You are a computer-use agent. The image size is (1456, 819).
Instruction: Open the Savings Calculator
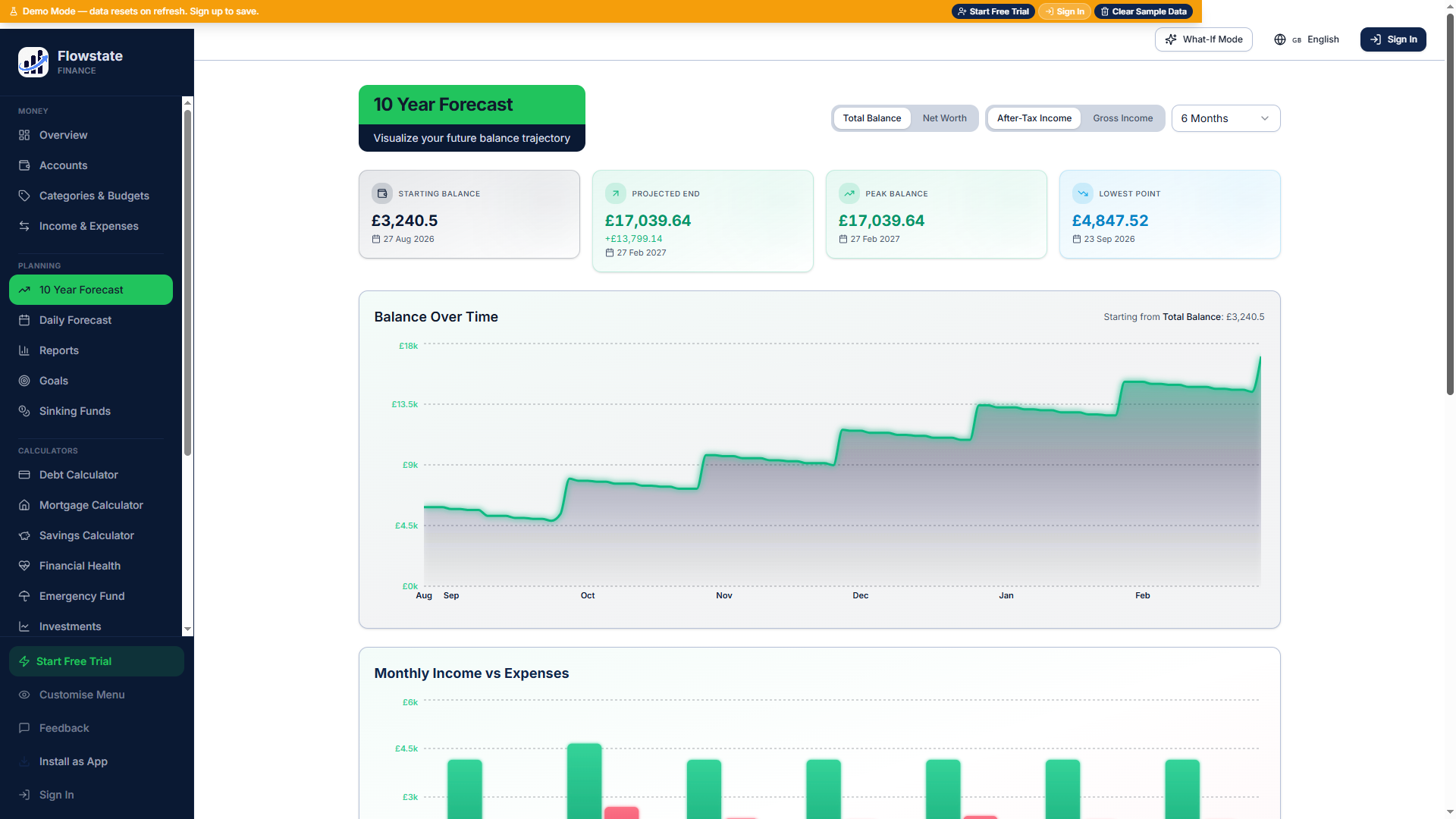coord(91,535)
